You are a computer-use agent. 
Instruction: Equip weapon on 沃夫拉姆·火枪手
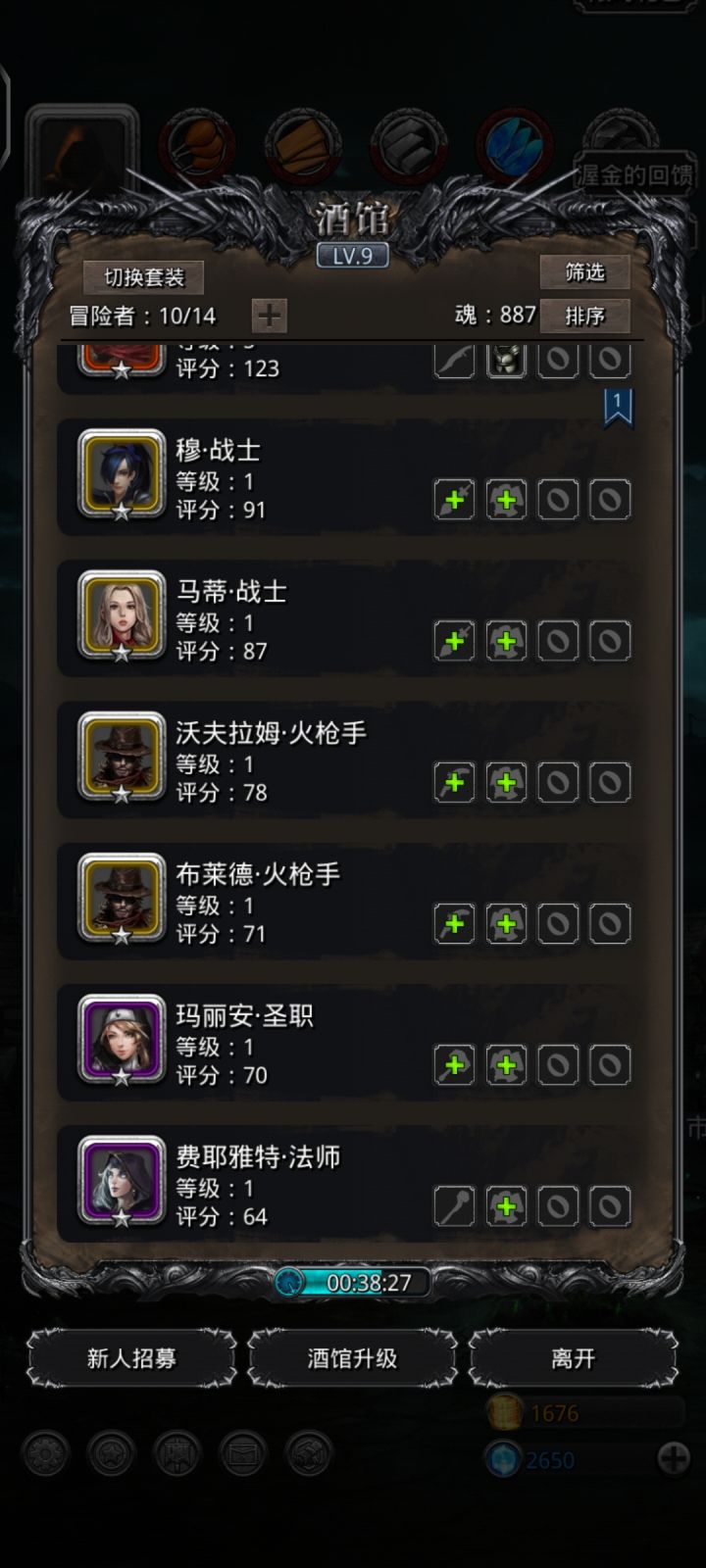click(x=454, y=782)
